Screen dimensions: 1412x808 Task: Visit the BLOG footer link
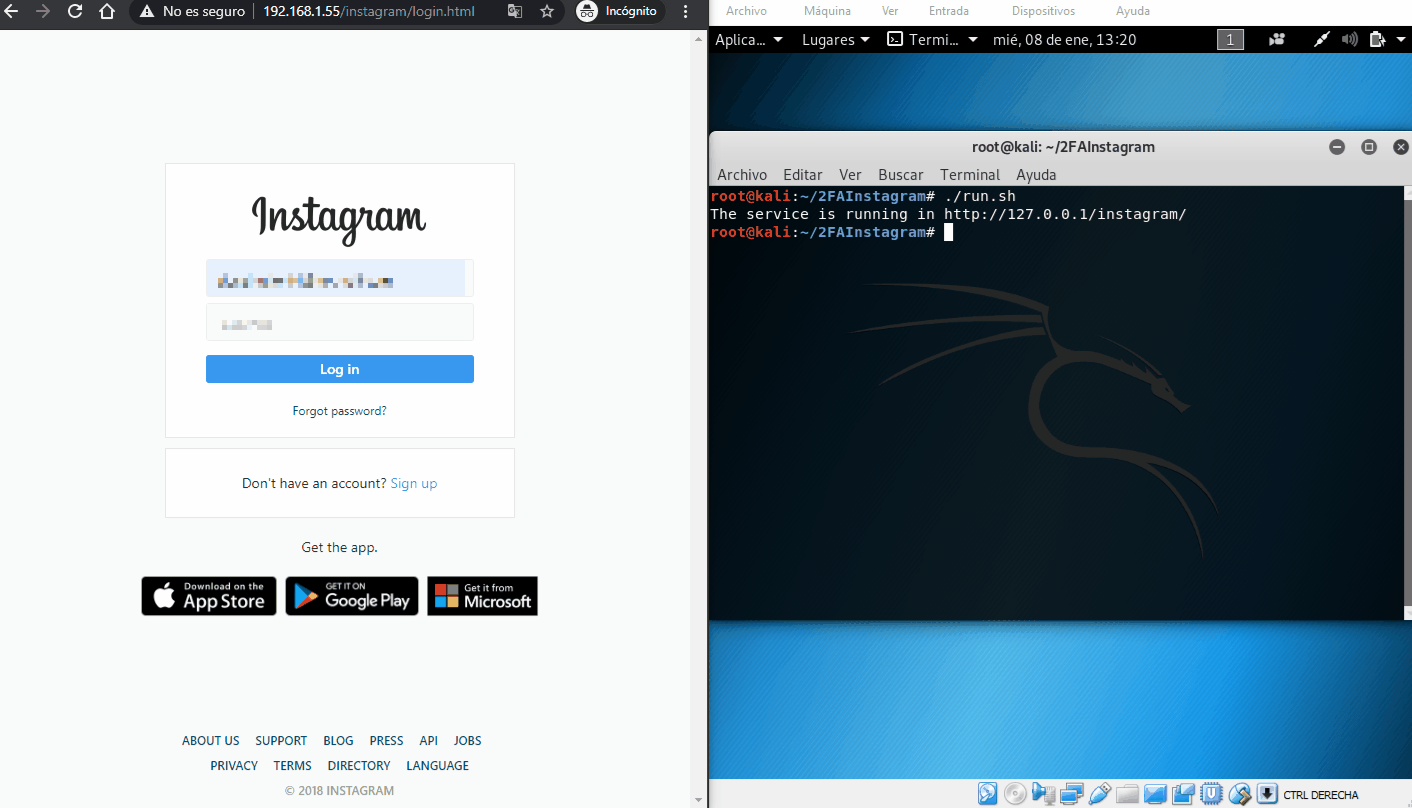tap(338, 741)
